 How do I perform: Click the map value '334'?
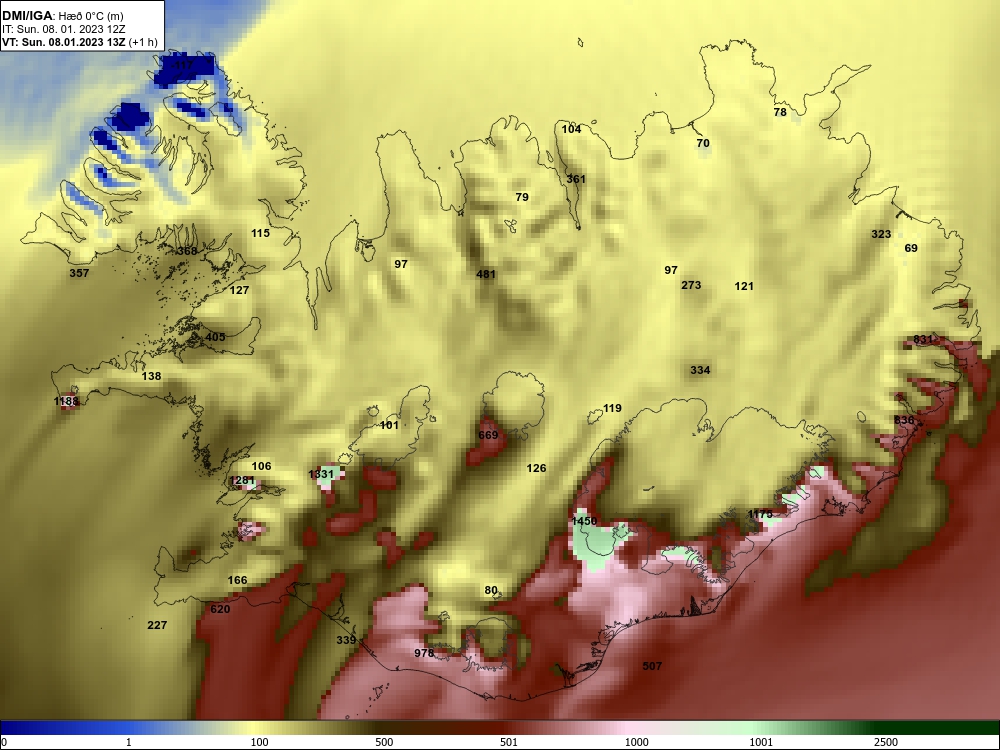click(x=700, y=370)
